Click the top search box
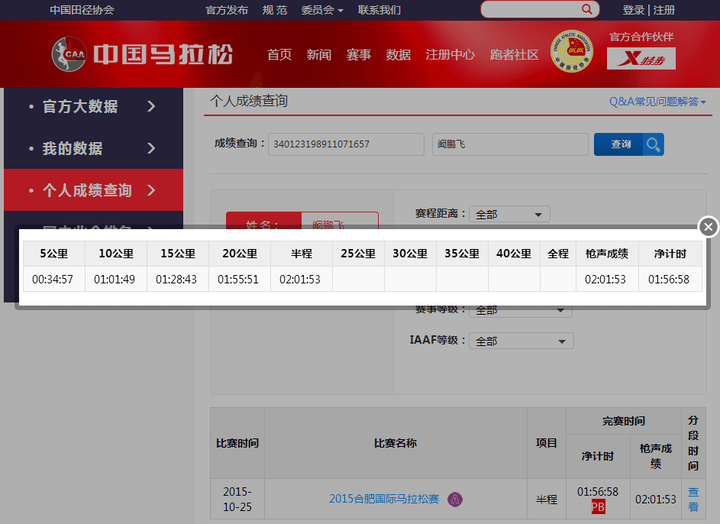The height and width of the screenshot is (524, 720). [540, 9]
